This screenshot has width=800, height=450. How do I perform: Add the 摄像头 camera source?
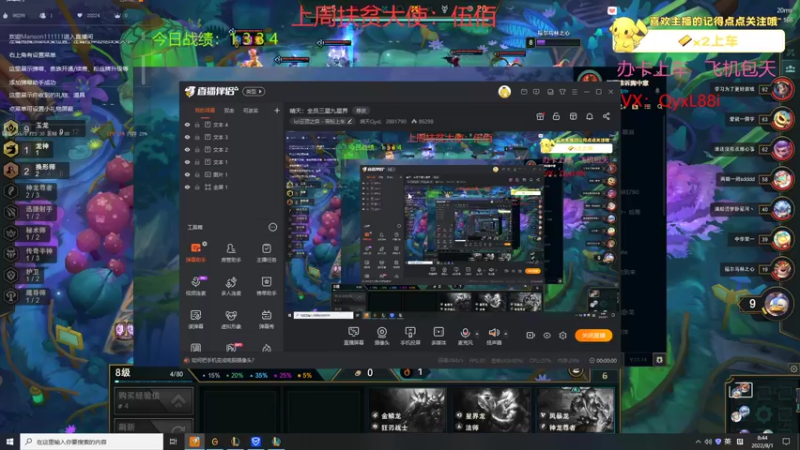(382, 336)
